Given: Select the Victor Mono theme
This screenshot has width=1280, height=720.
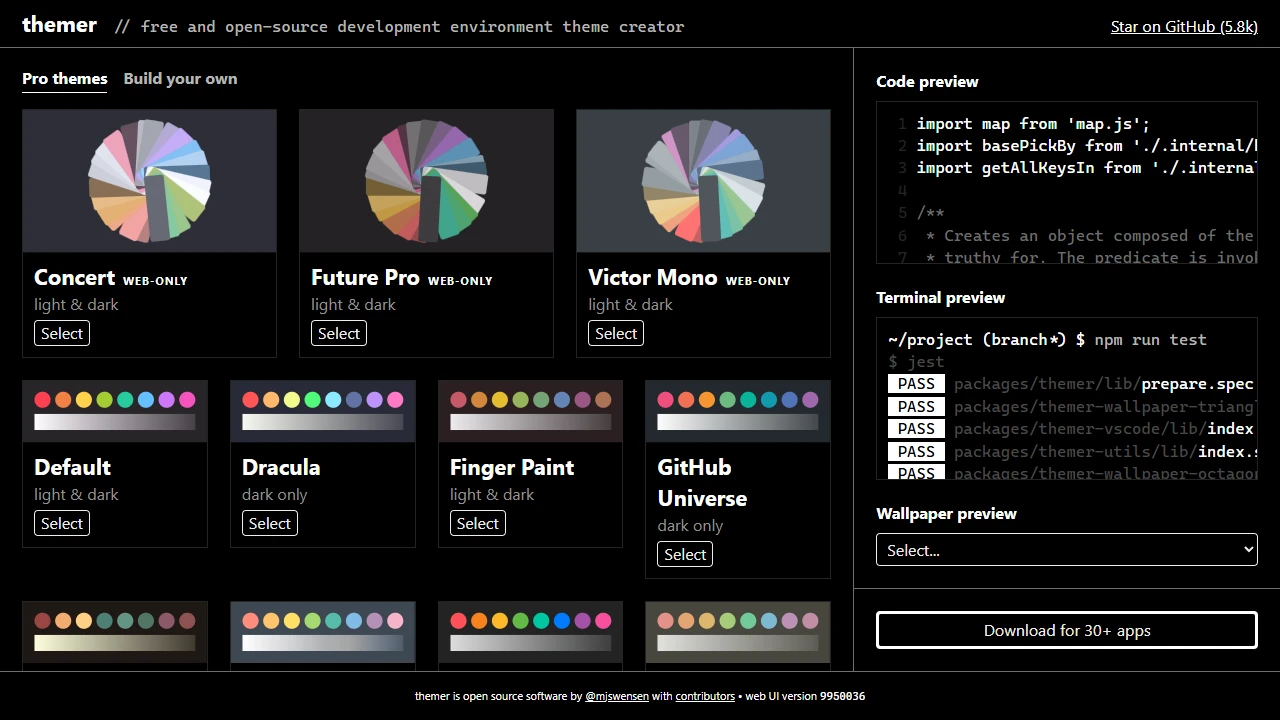Looking at the screenshot, I should tap(615, 333).
